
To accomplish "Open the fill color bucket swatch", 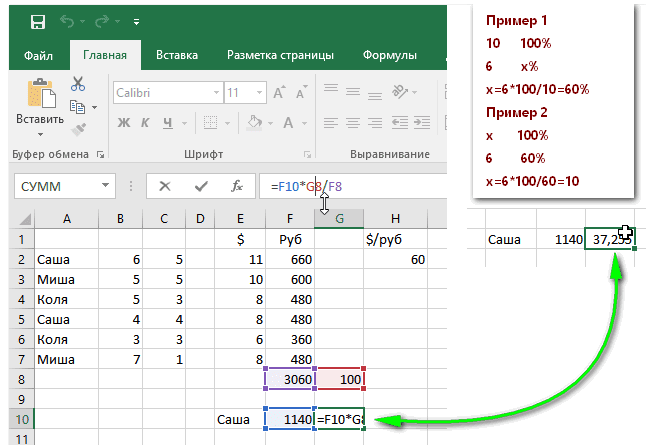I will click(x=254, y=122).
